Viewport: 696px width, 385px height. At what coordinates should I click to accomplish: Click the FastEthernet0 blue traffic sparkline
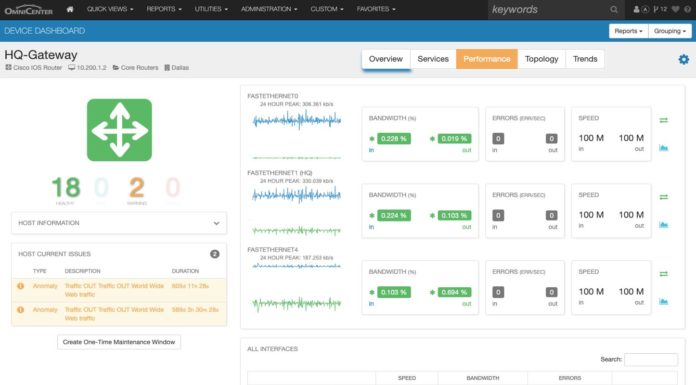(297, 120)
